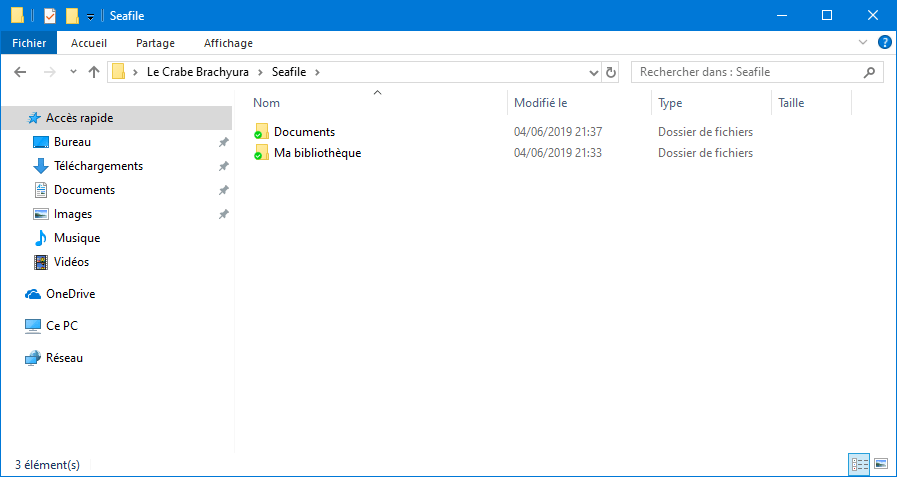Switch to details view in status bar
Viewport: 897px width, 477px height.
(x=860, y=464)
